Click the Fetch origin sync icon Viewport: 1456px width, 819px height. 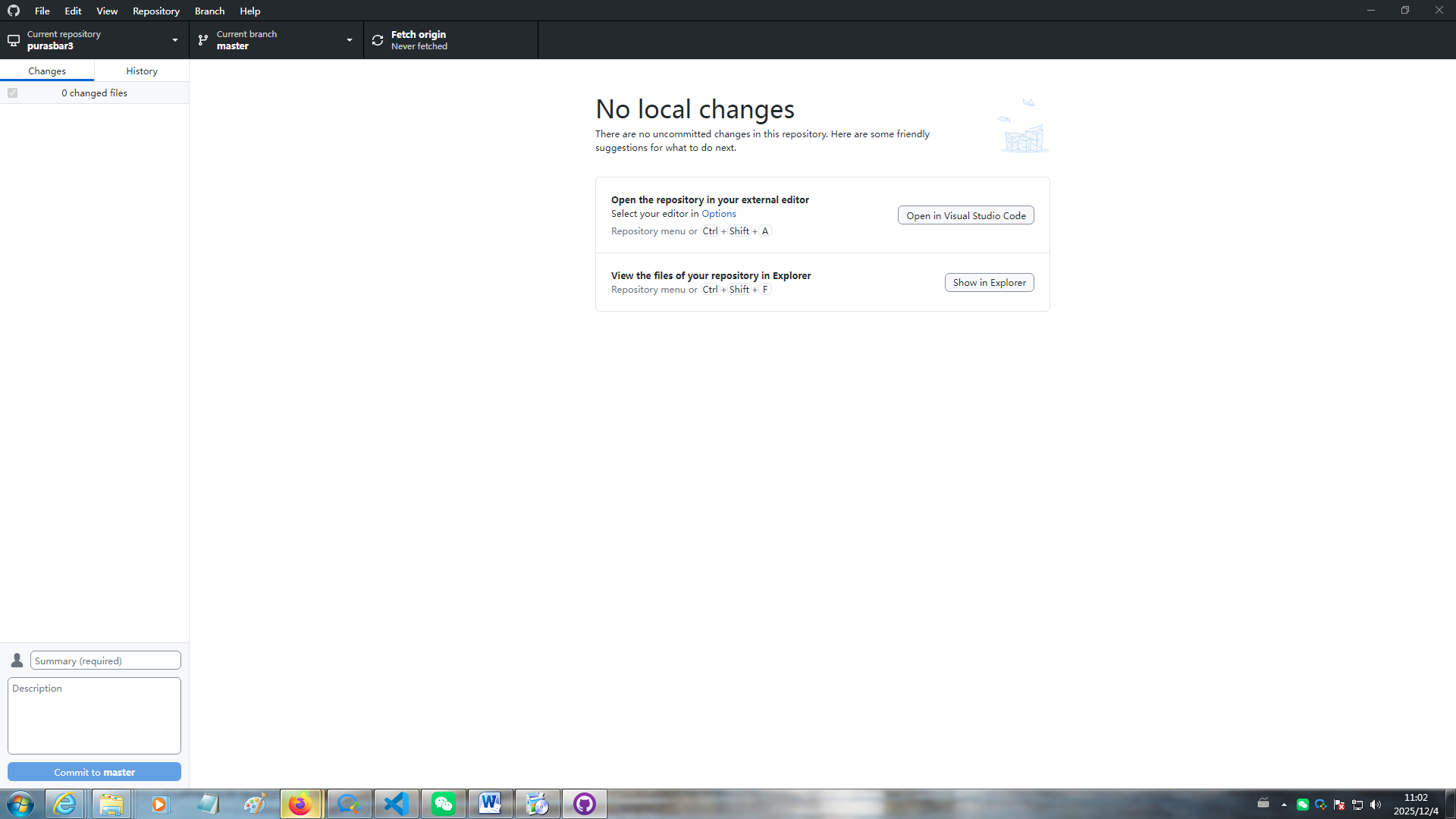point(378,40)
